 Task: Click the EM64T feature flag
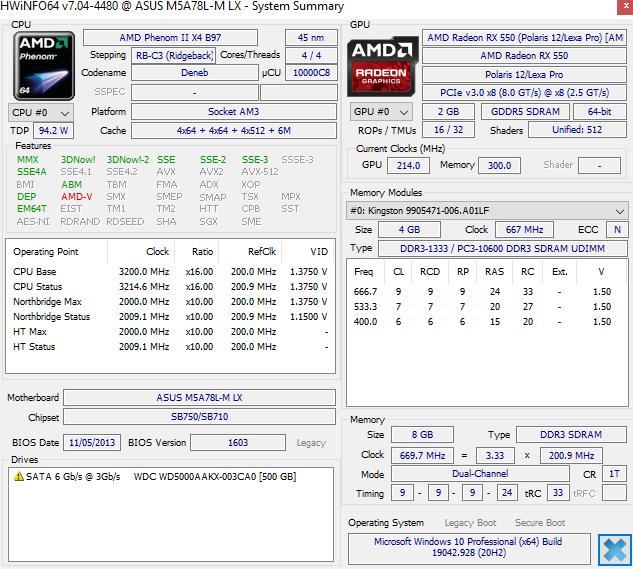31,209
